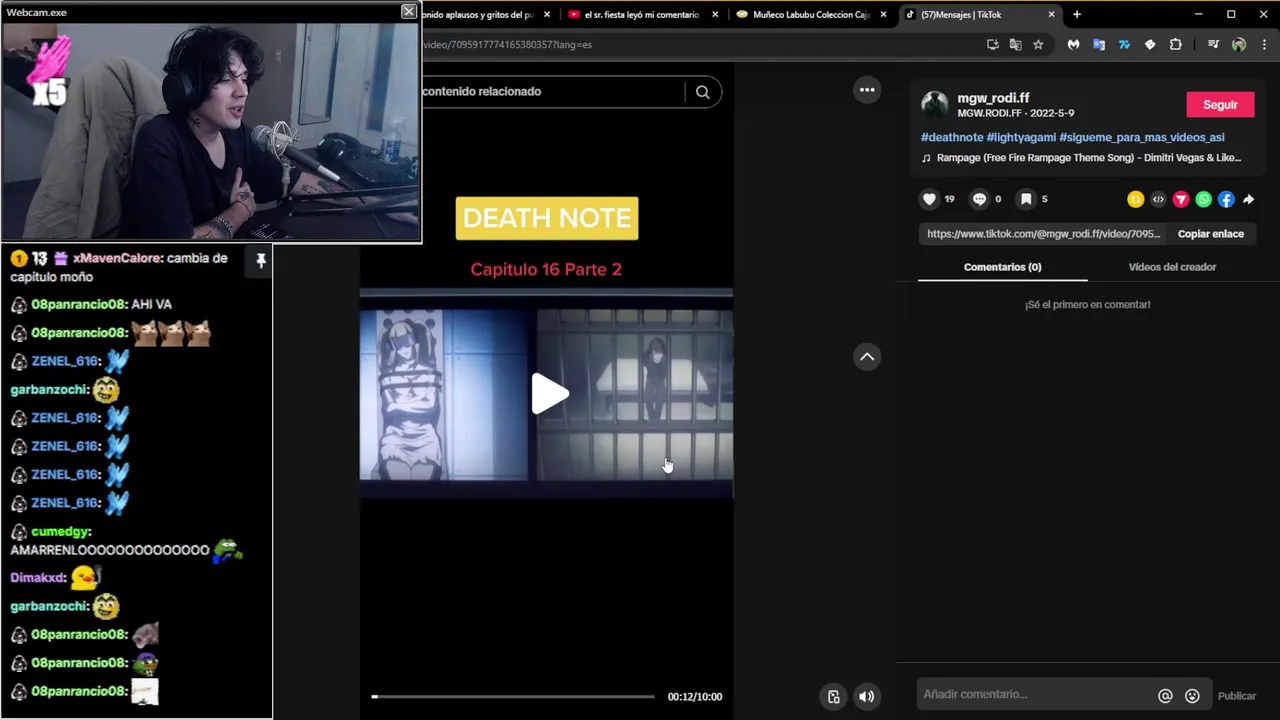The height and width of the screenshot is (720, 1280).
Task: Close the (57)Mensajes TikTok tab
Action: pyautogui.click(x=1051, y=15)
